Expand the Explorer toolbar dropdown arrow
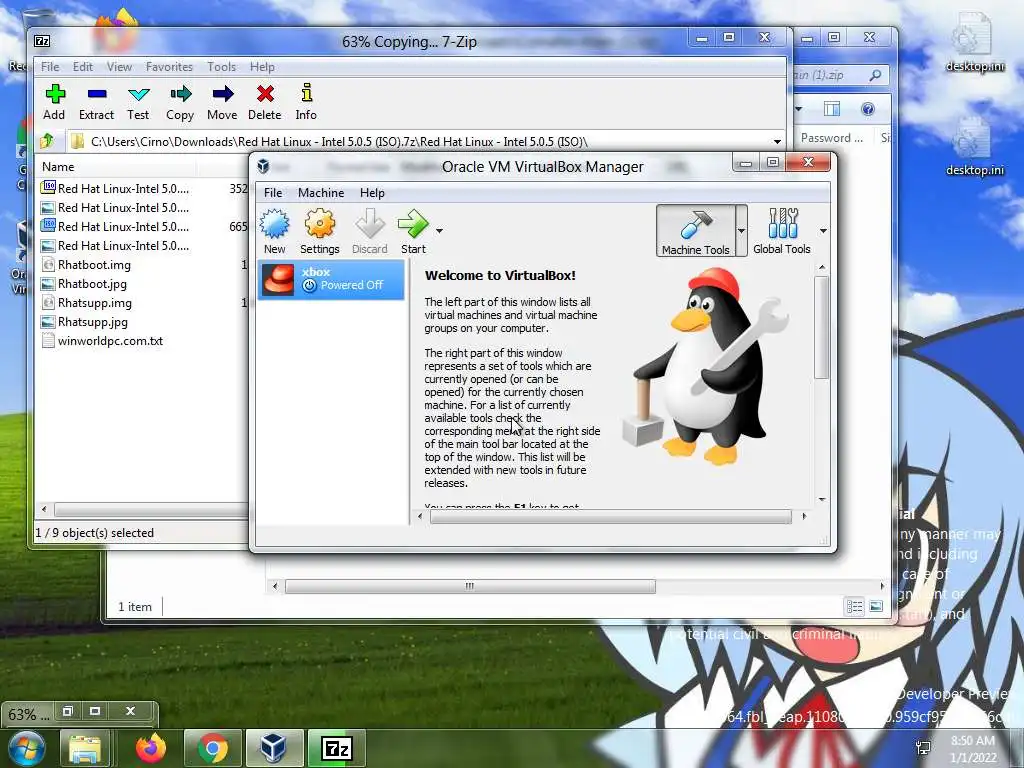Viewport: 1024px width, 768px height. 798,109
